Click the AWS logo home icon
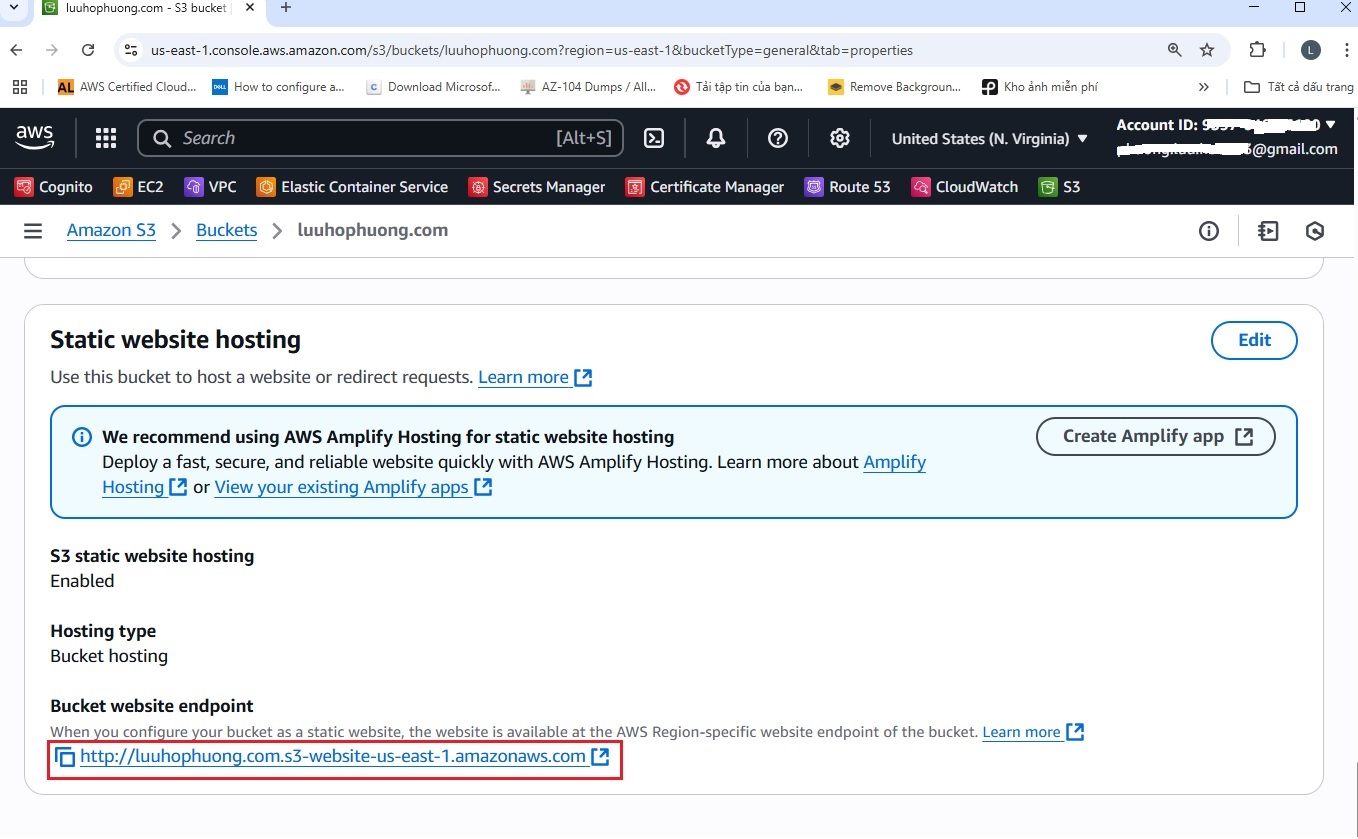Image resolution: width=1358 pixels, height=839 pixels. [x=35, y=138]
